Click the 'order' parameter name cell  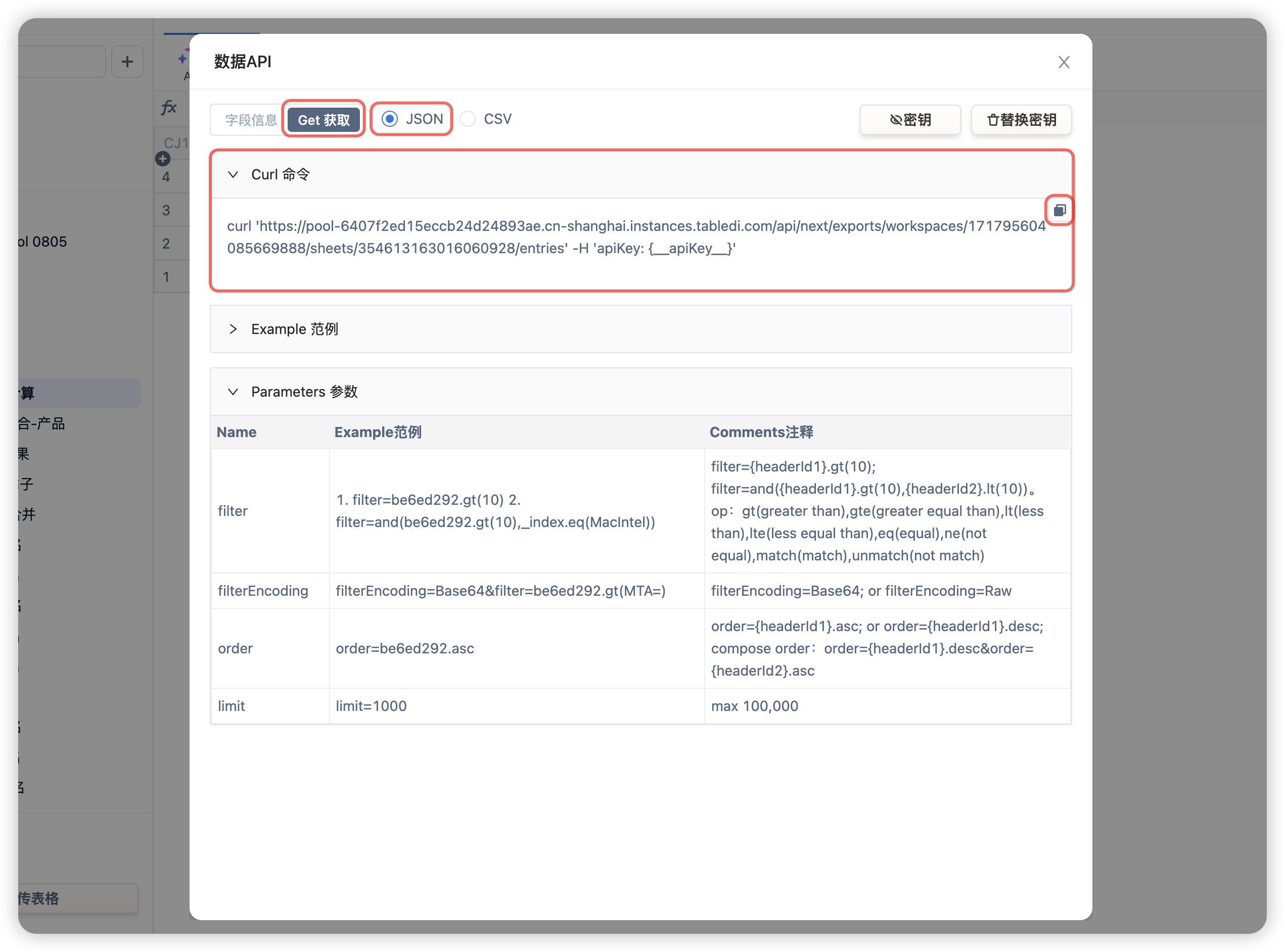coord(270,648)
